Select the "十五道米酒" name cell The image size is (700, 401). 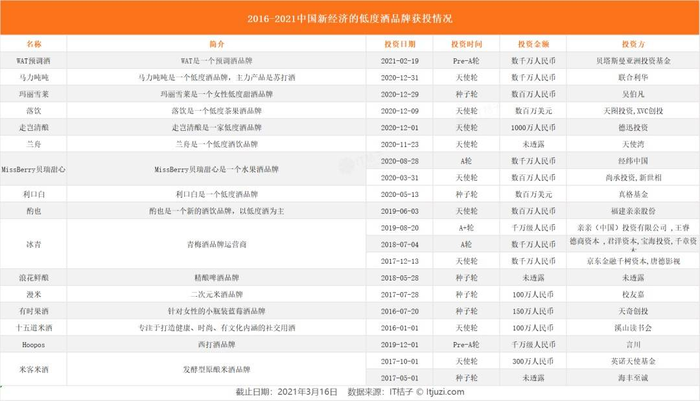pyautogui.click(x=33, y=328)
